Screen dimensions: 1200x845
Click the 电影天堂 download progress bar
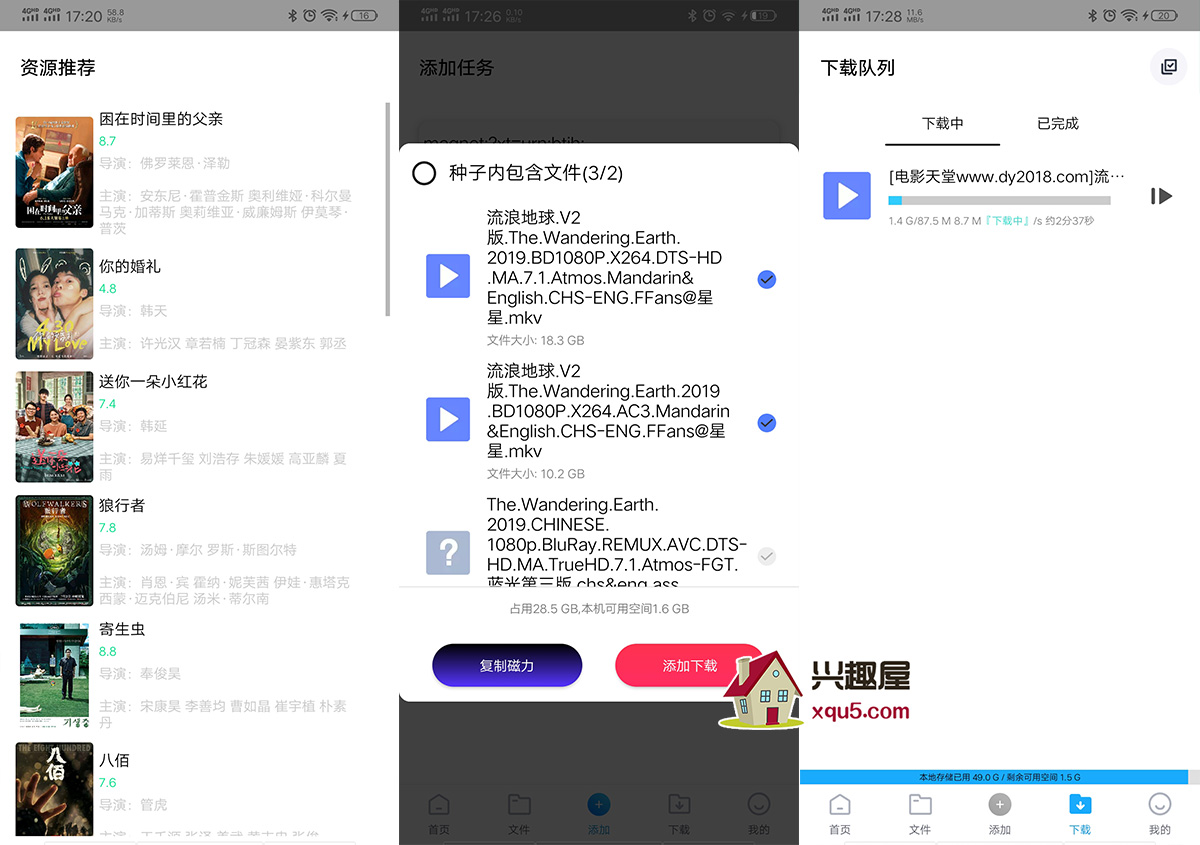pos(999,201)
